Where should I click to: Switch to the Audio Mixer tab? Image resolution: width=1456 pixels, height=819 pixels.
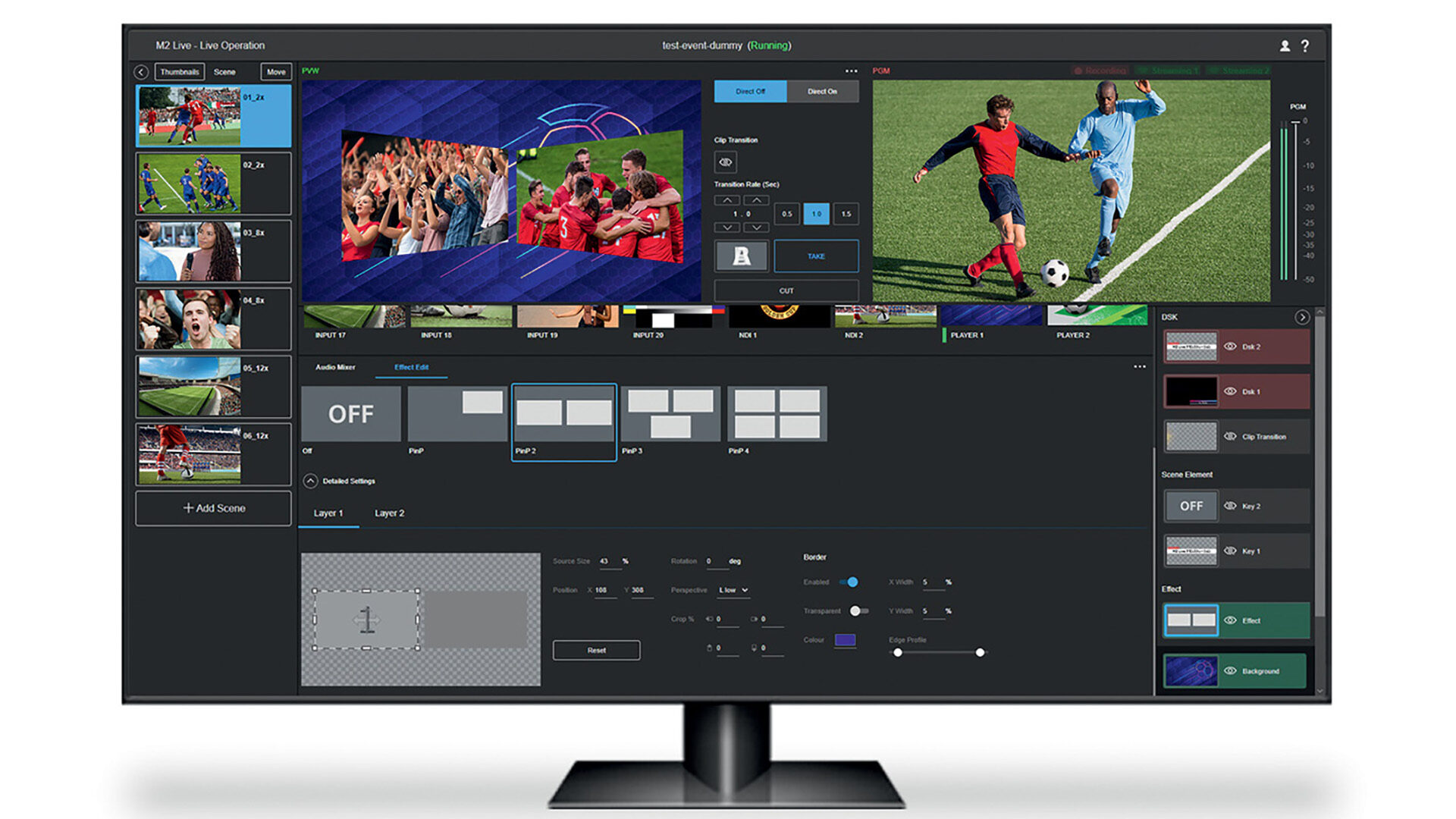pyautogui.click(x=335, y=367)
